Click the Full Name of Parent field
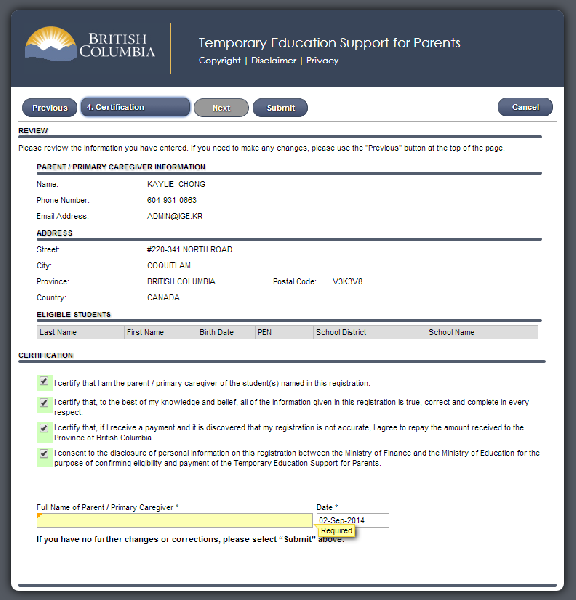 click(x=175, y=520)
